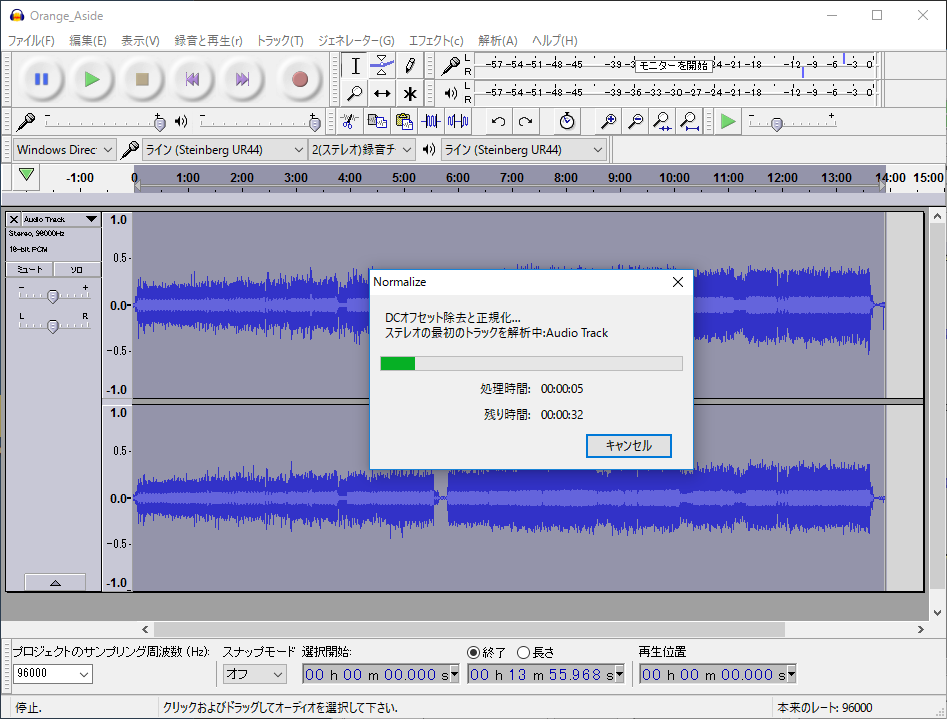
Task: Click the Pause transport button
Action: tap(41, 79)
